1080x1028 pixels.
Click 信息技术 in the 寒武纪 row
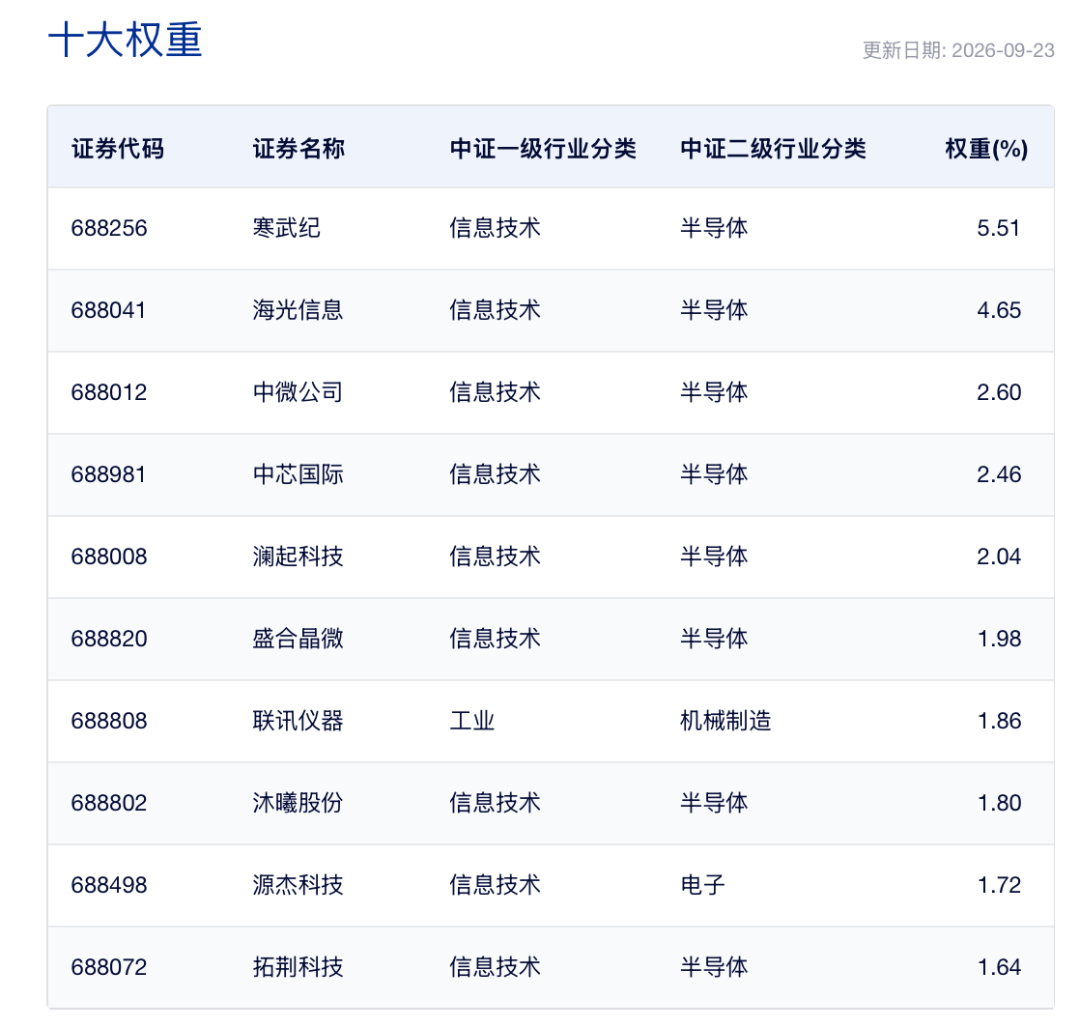click(x=495, y=228)
